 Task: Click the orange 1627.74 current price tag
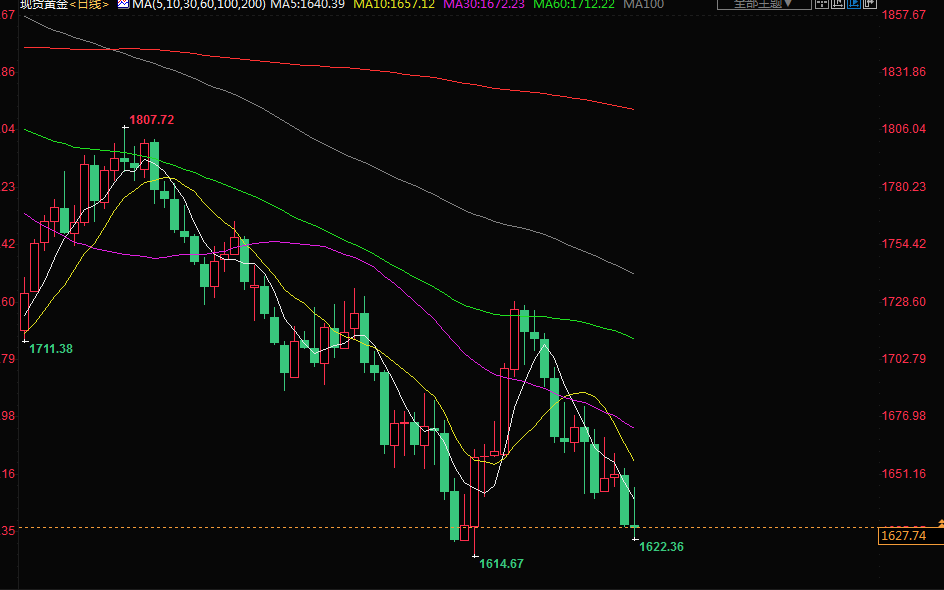[x=901, y=536]
